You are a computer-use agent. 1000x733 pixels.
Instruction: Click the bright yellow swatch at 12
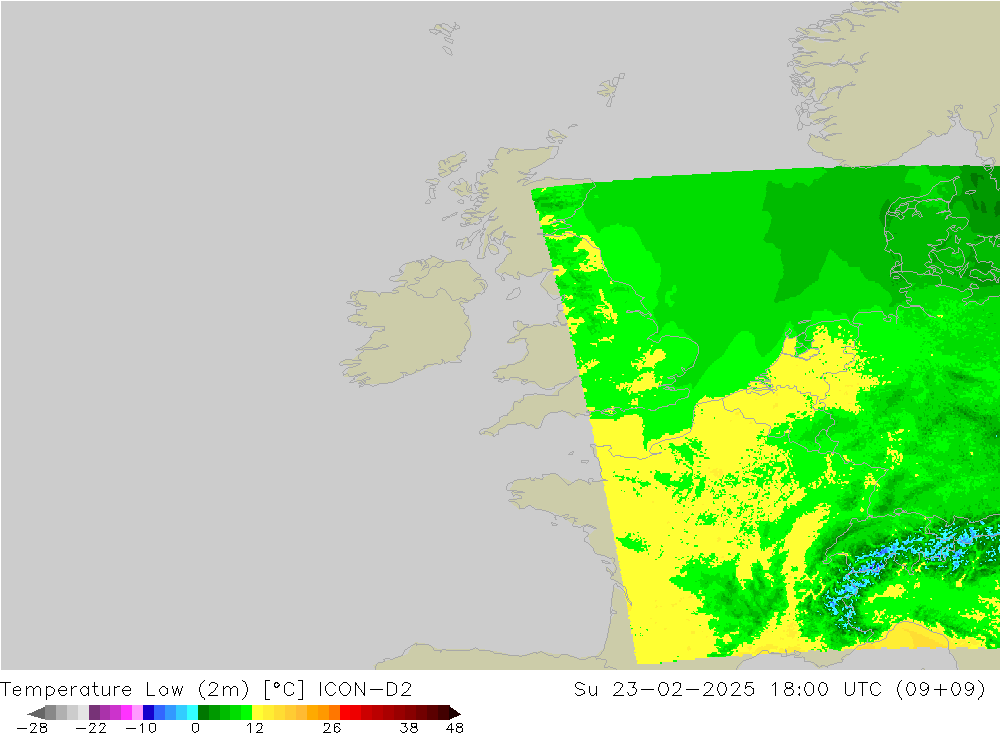click(x=258, y=713)
